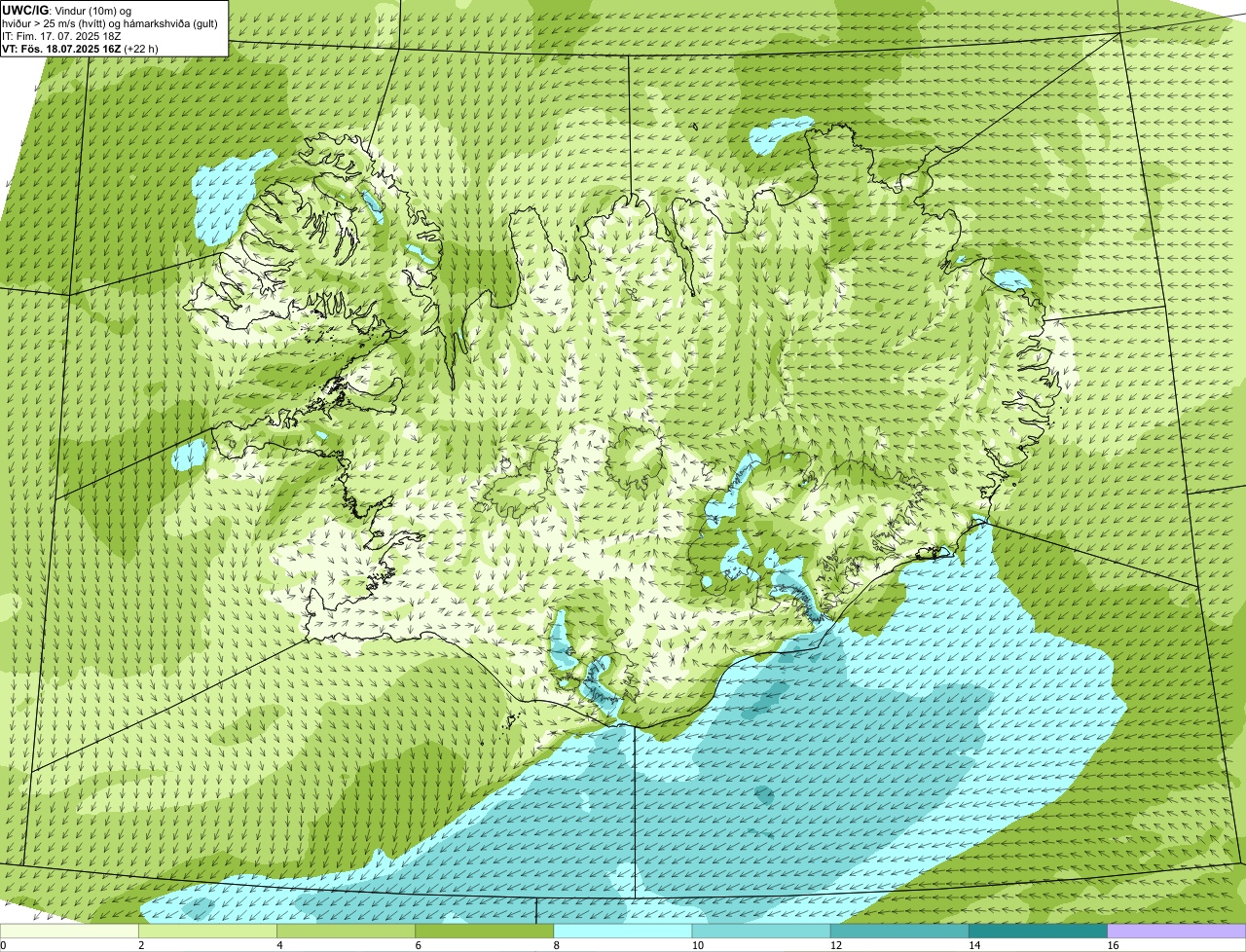Click the legend label 16
The width and height of the screenshot is (1246, 952).
pos(1113,945)
